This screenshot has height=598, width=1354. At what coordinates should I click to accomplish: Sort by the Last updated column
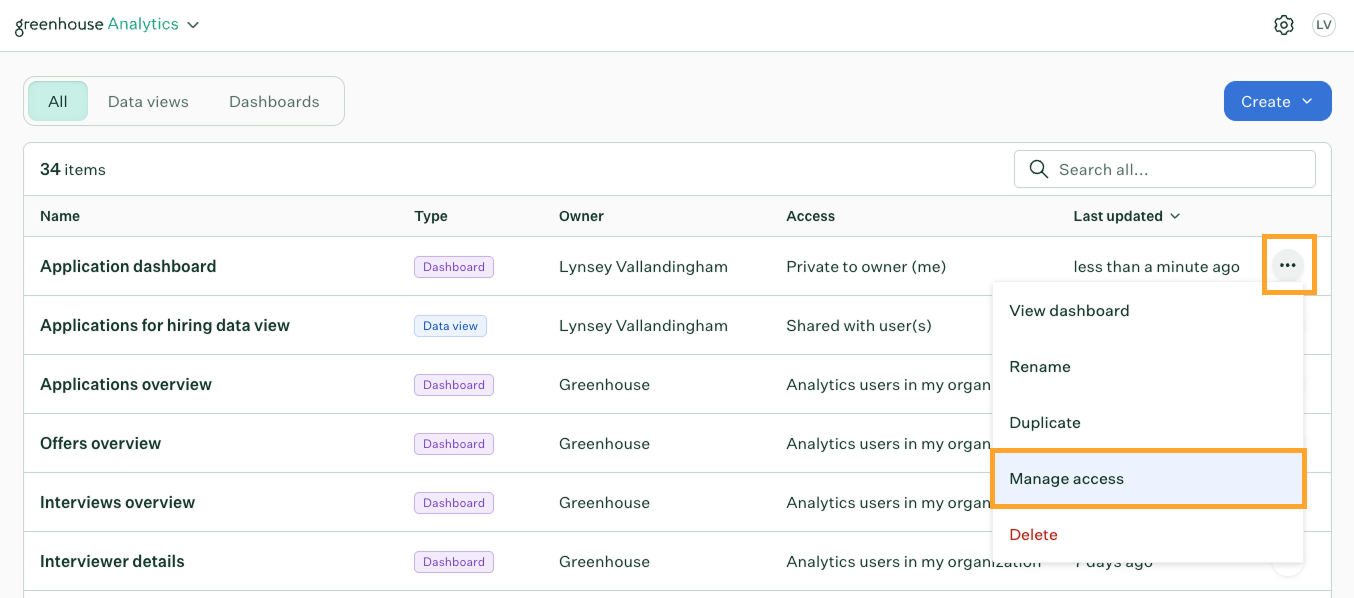click(x=1126, y=216)
